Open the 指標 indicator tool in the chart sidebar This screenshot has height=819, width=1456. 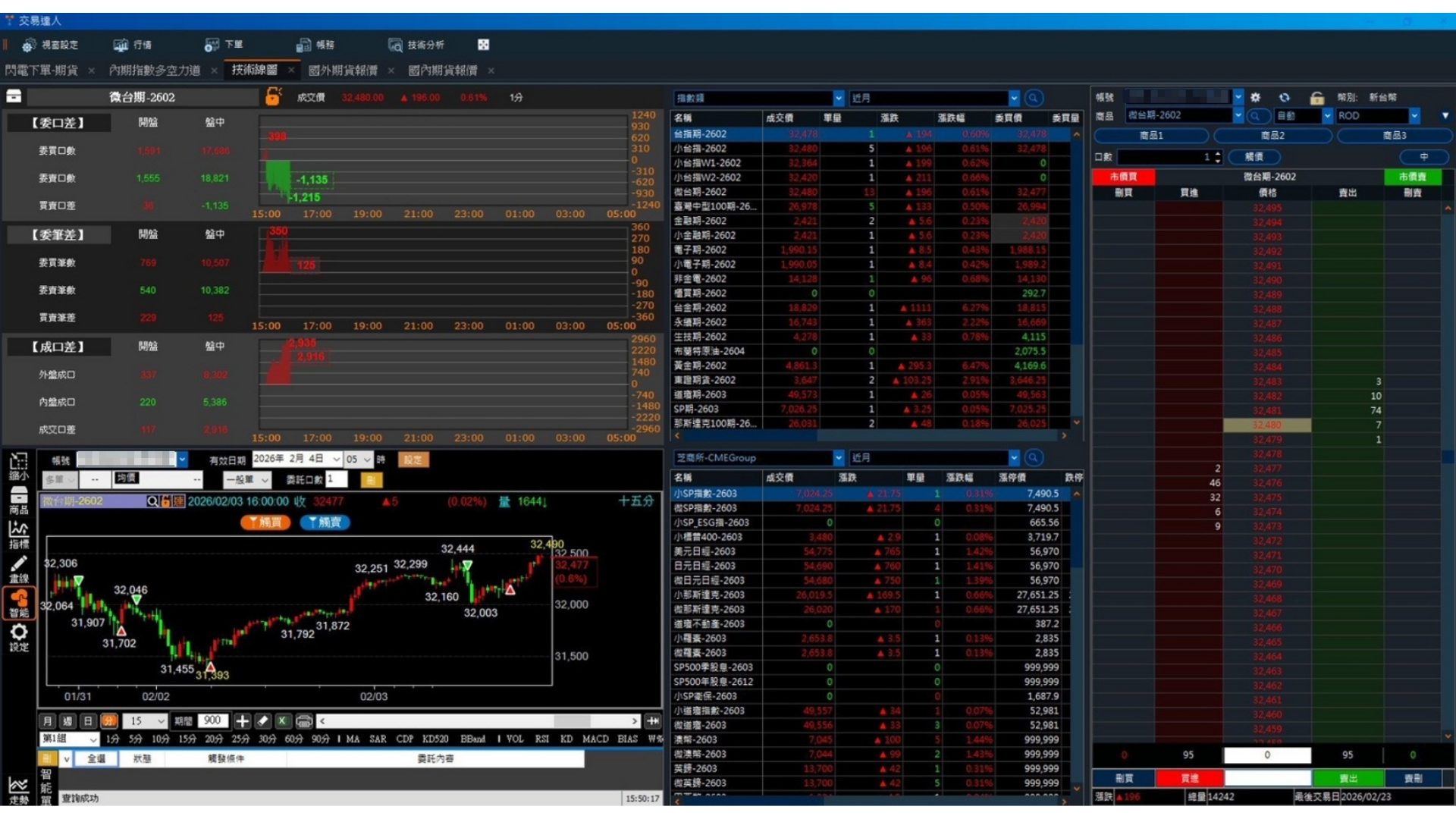click(19, 535)
